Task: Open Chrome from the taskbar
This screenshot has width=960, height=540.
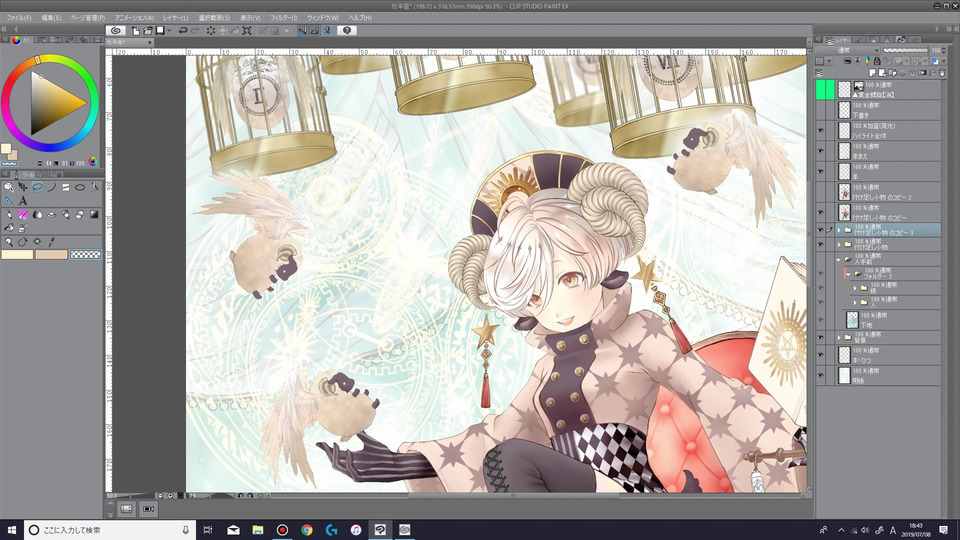Action: (307, 530)
